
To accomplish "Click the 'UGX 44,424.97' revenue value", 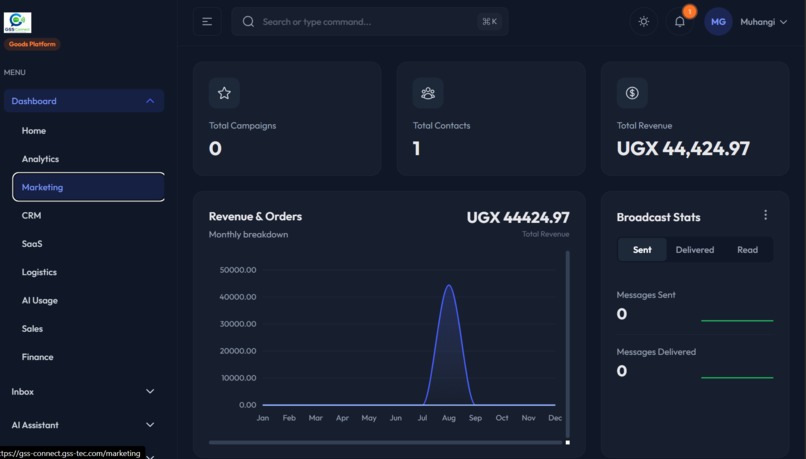I will click(x=683, y=149).
